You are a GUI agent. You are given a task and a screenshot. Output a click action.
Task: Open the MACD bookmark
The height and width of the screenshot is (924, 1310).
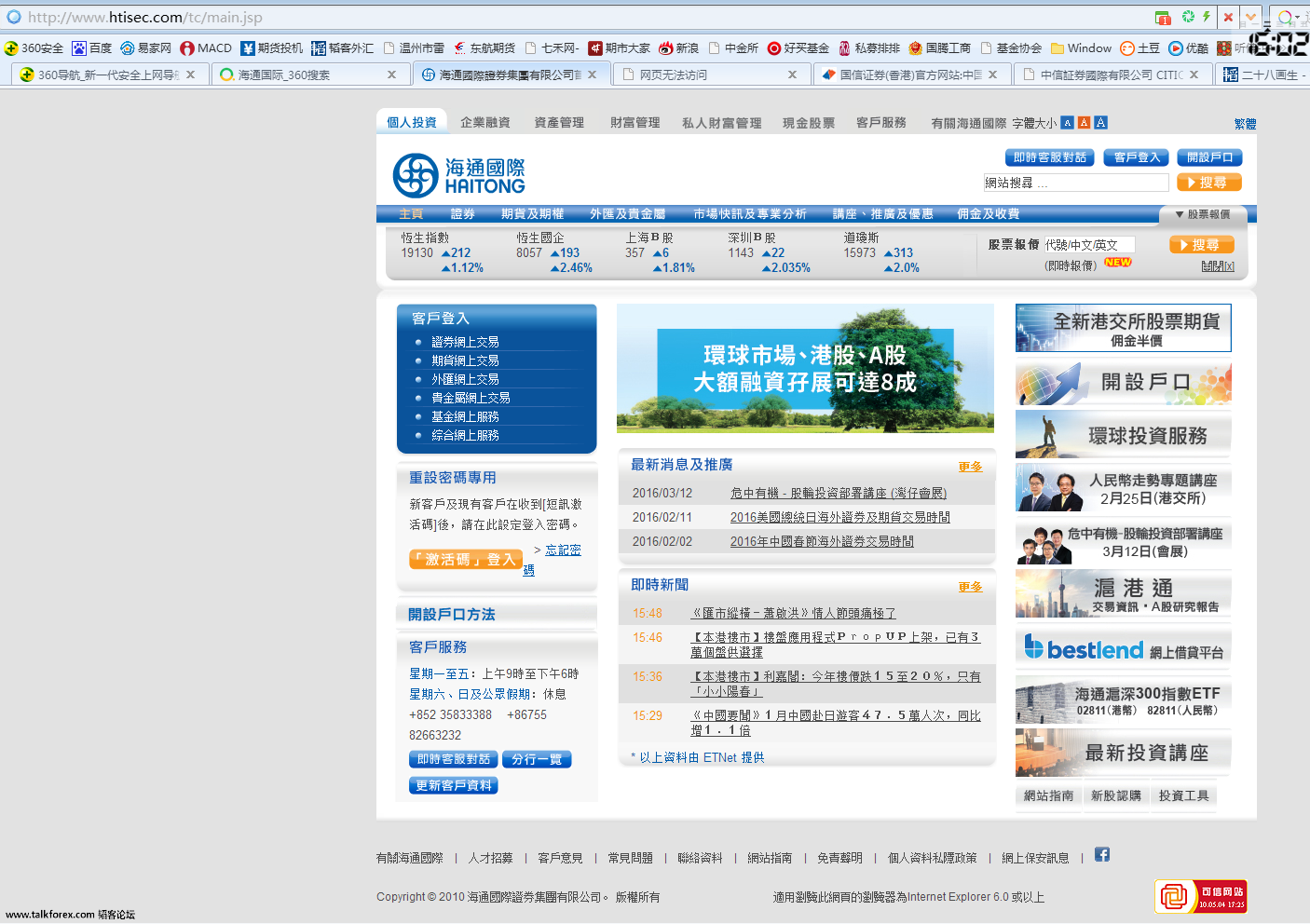[x=206, y=48]
